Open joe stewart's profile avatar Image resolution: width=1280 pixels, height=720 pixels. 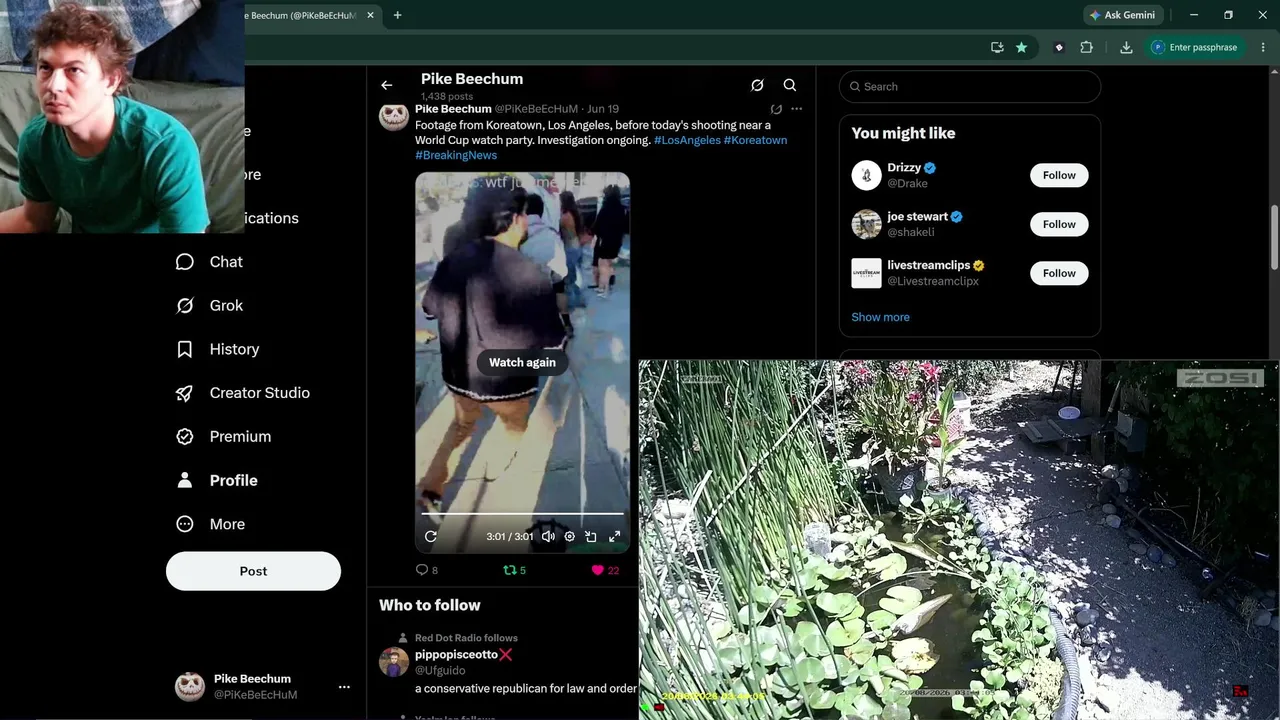click(866, 224)
